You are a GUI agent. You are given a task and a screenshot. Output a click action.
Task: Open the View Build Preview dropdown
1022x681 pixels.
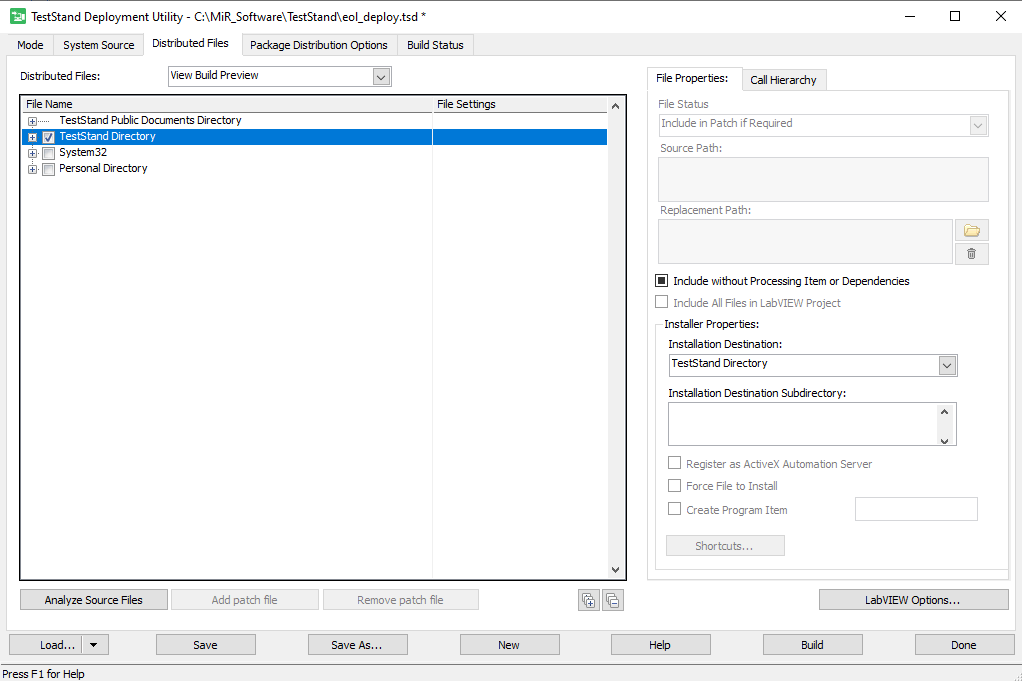pos(381,77)
